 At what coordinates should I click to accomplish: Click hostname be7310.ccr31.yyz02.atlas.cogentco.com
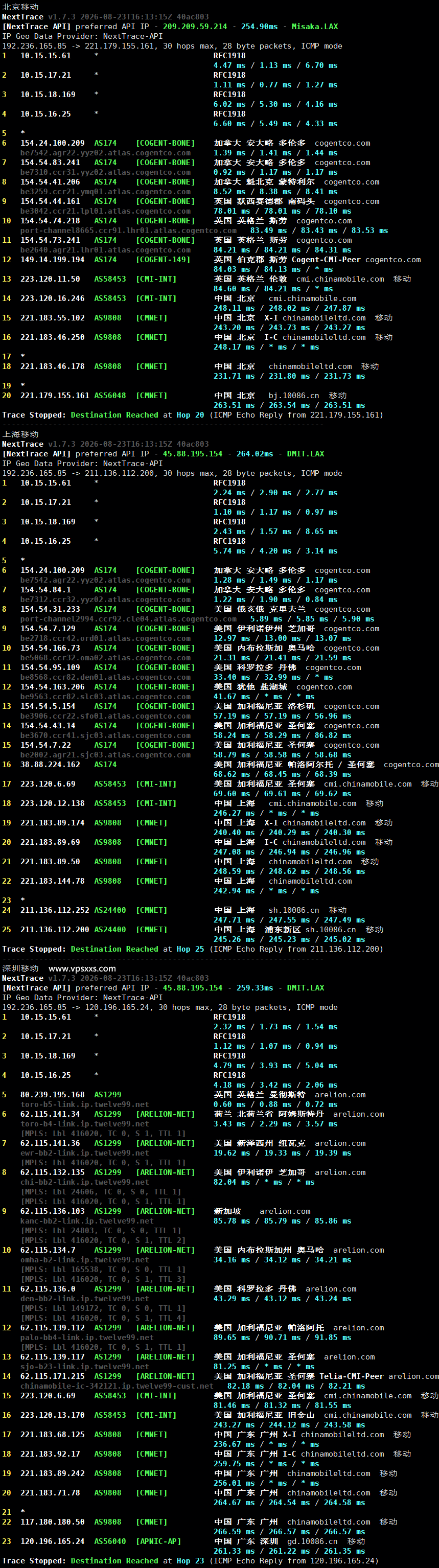105,172
